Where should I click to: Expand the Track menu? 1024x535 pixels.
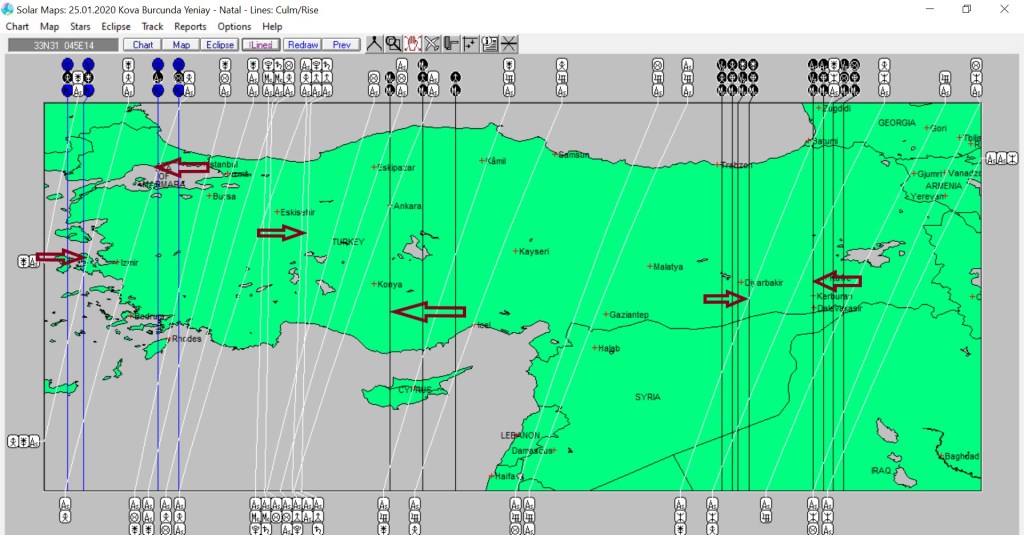click(152, 27)
